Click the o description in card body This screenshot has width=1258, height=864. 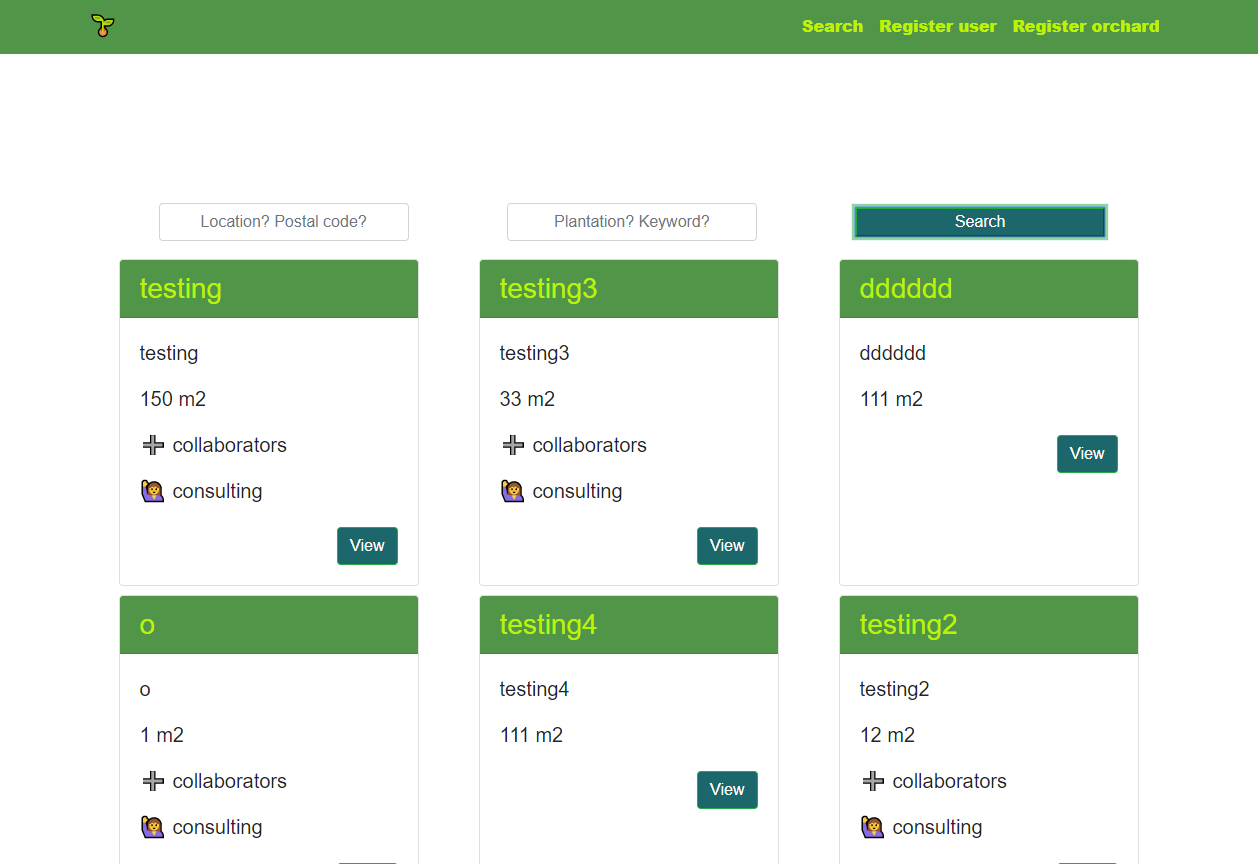tap(145, 689)
